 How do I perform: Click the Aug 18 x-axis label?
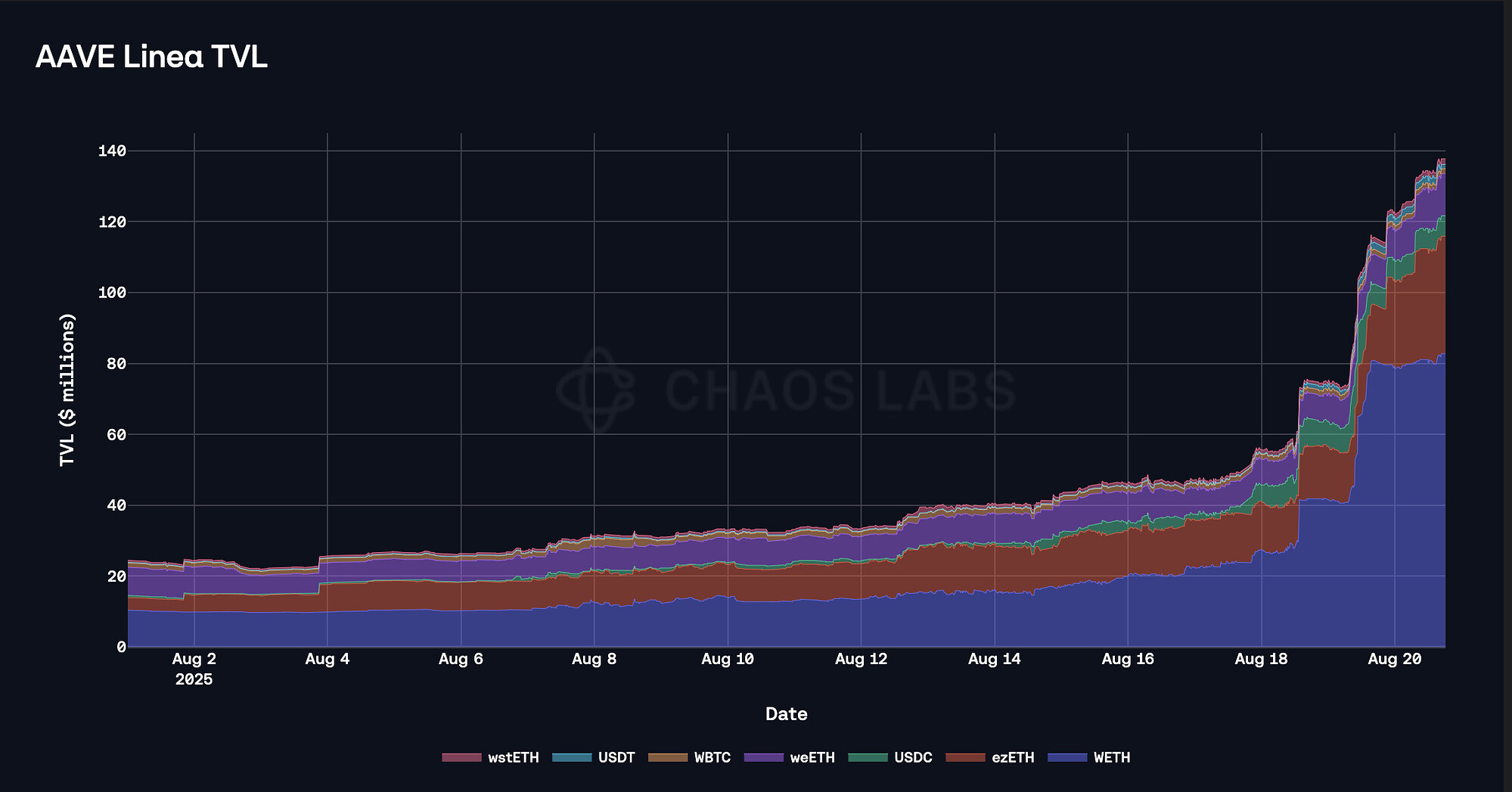click(x=1261, y=659)
